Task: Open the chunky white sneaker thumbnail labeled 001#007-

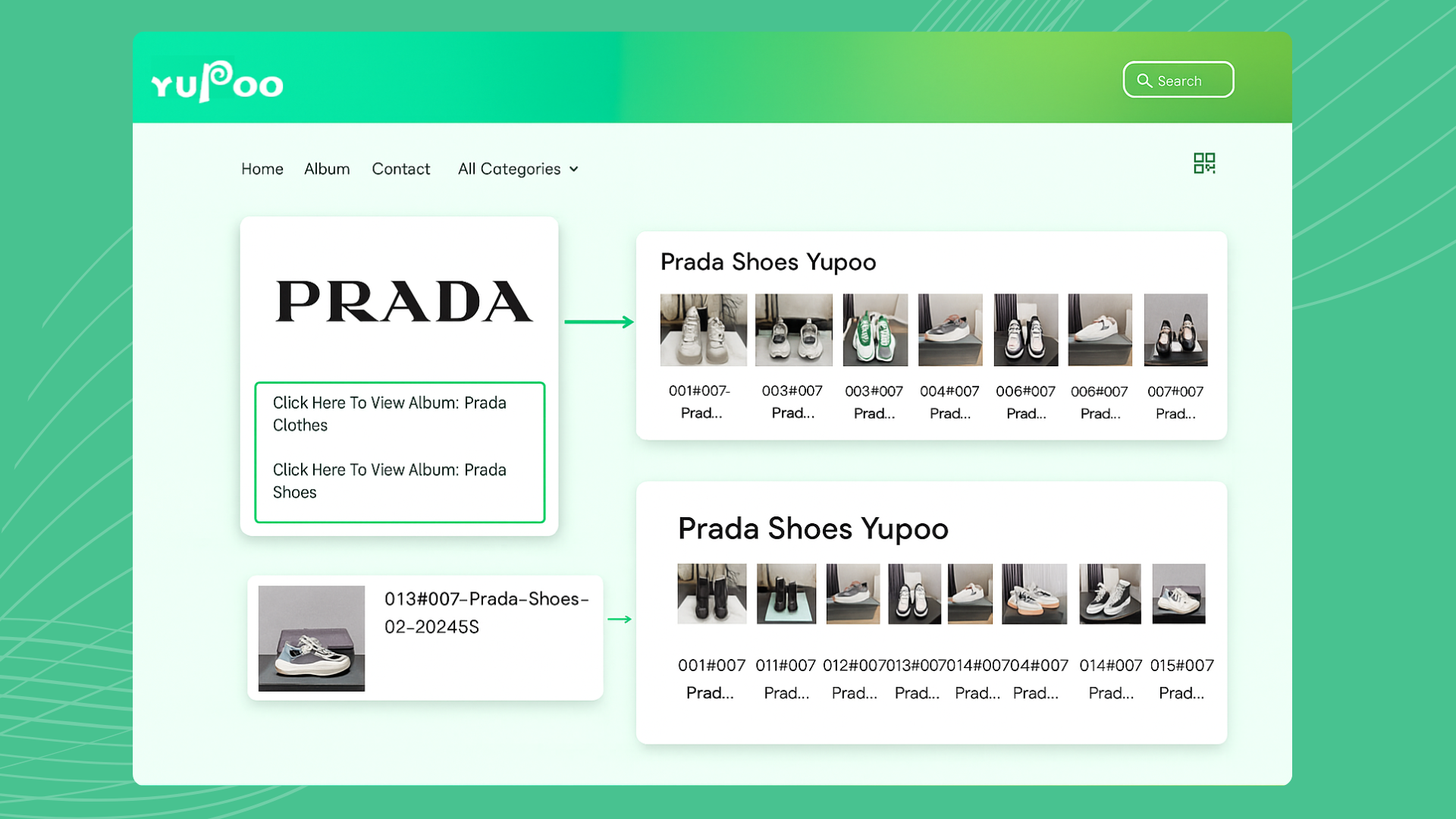Action: (703, 330)
